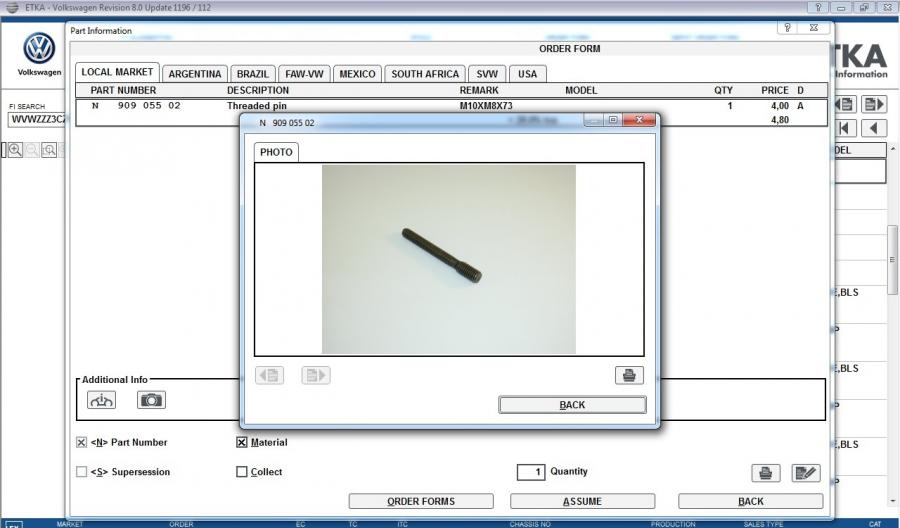Uncheck the Material checkbox
The width and height of the screenshot is (900, 528).
[x=241, y=442]
